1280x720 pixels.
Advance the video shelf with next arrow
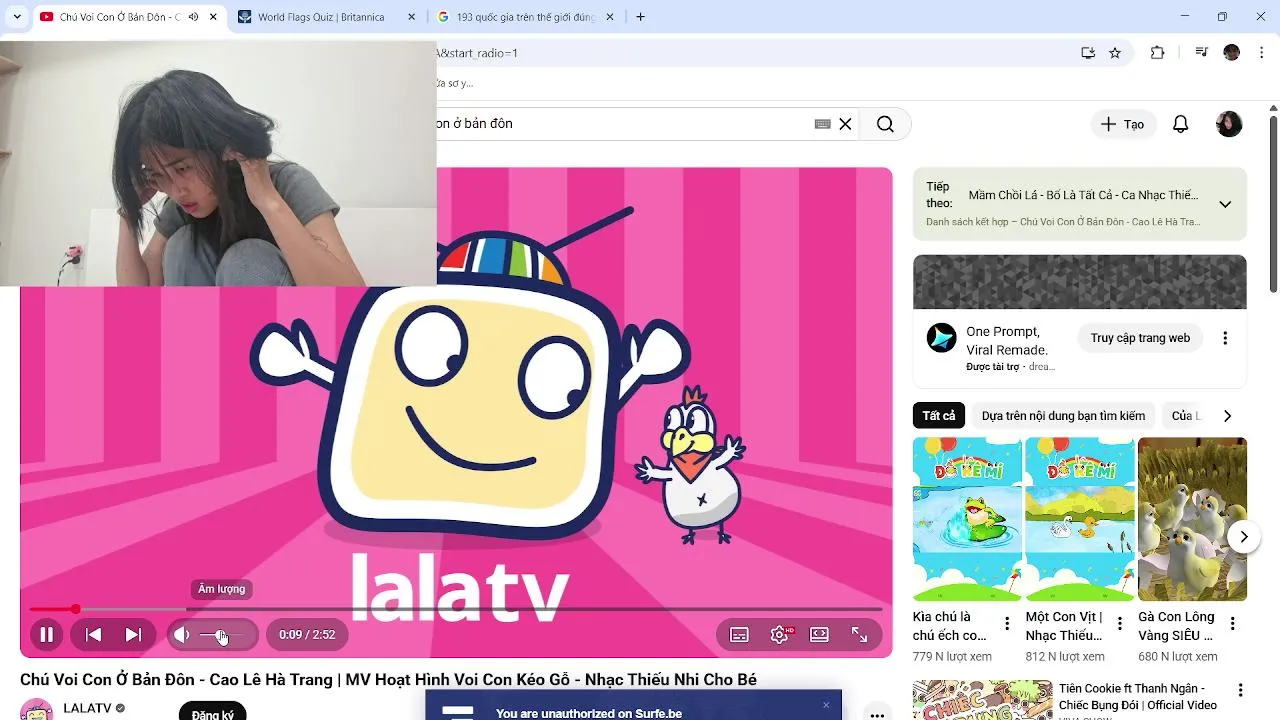pyautogui.click(x=1243, y=537)
